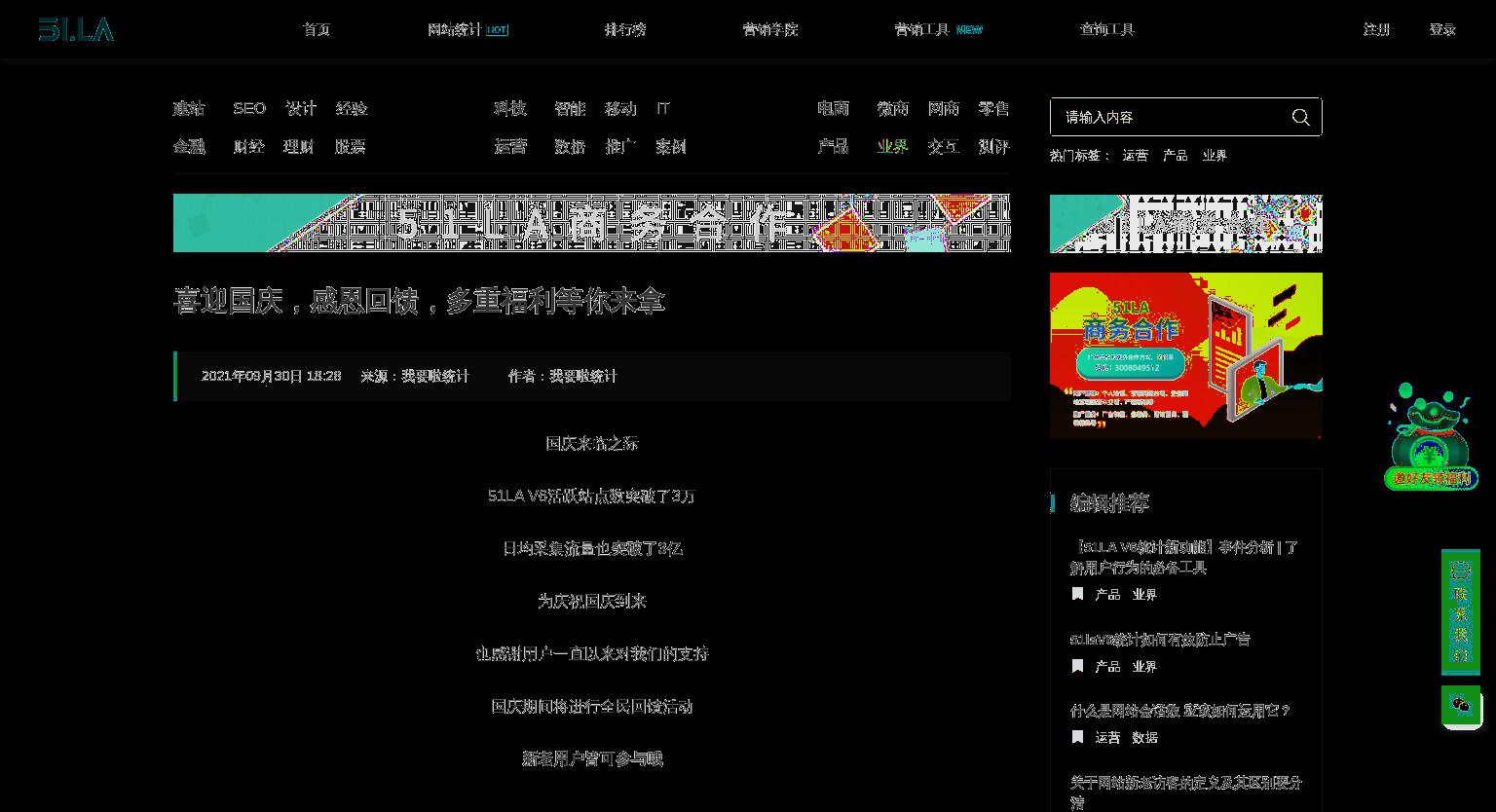1496x812 pixels.
Task: Select the 科技 category
Action: tap(510, 108)
